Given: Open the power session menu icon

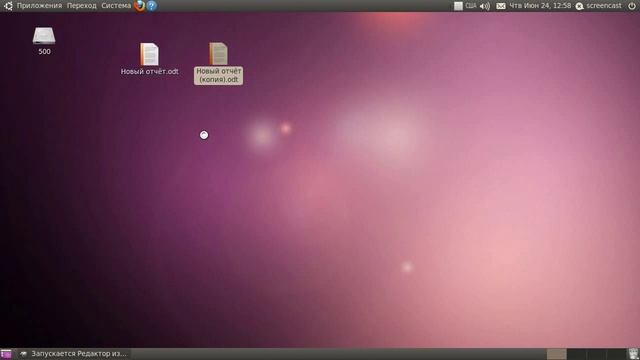Looking at the screenshot, I should click(632, 6).
